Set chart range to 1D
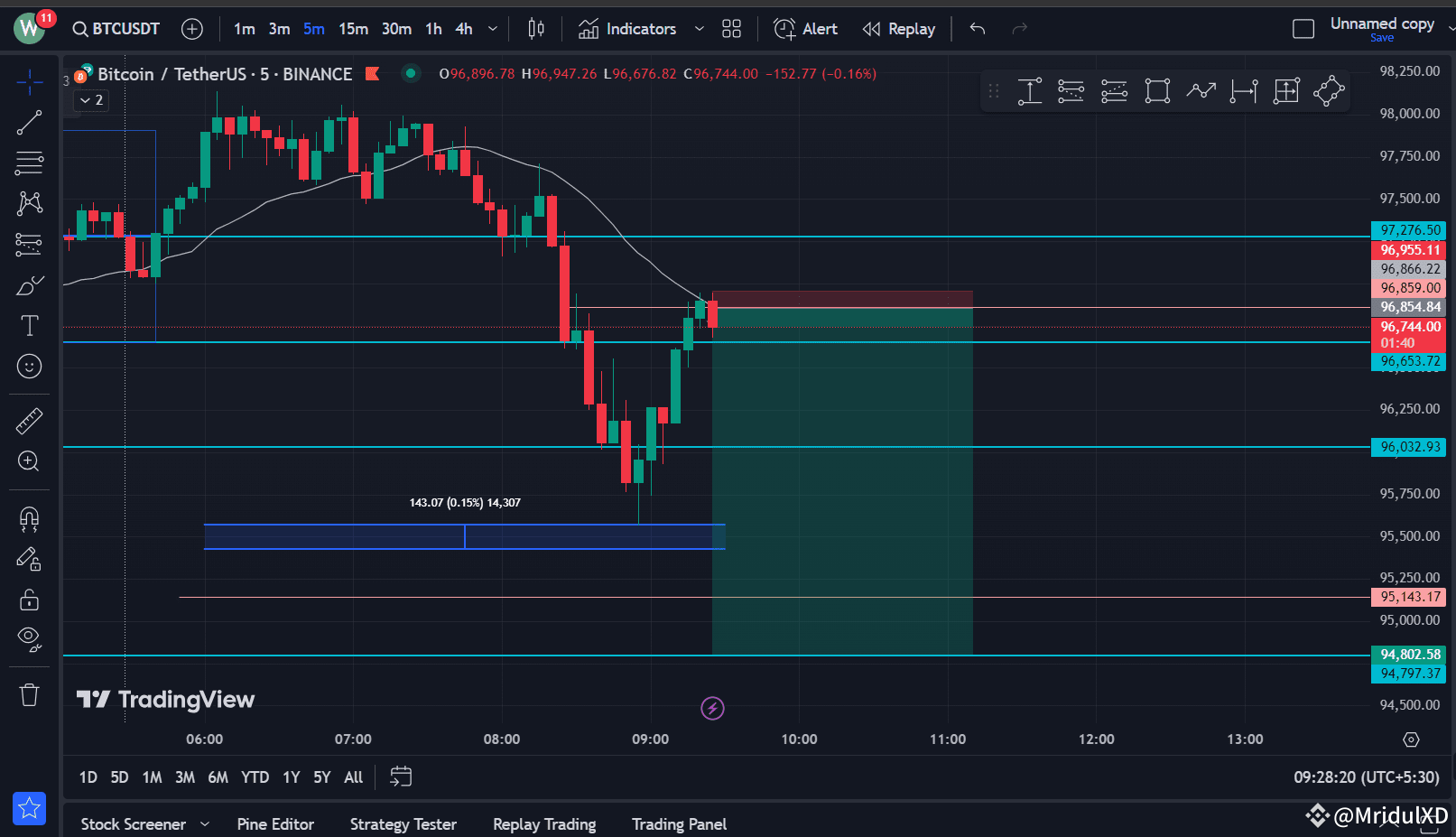This screenshot has width=1456, height=837. tap(88, 777)
